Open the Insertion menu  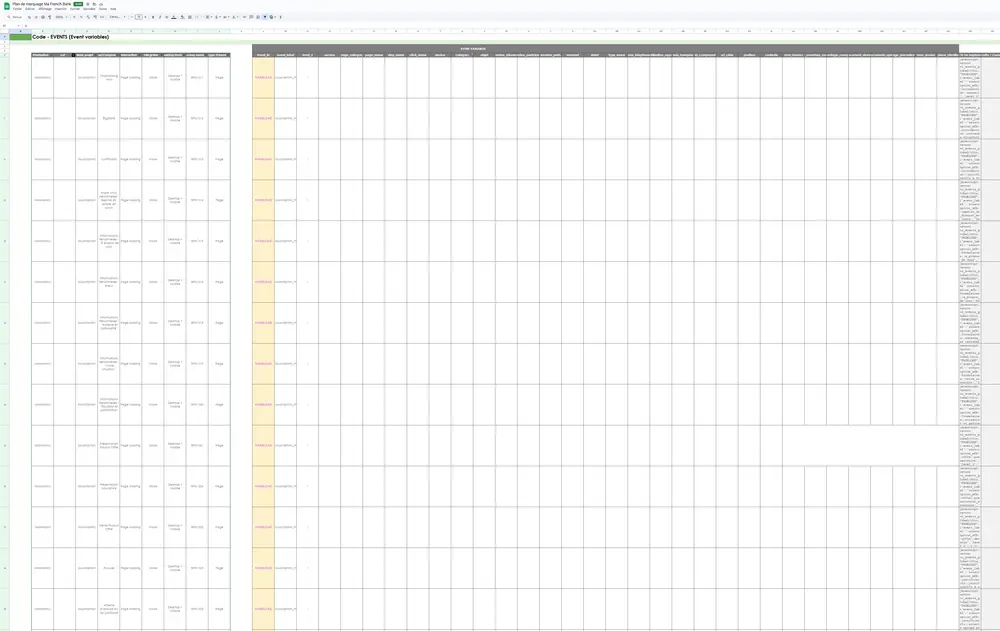click(61, 9)
